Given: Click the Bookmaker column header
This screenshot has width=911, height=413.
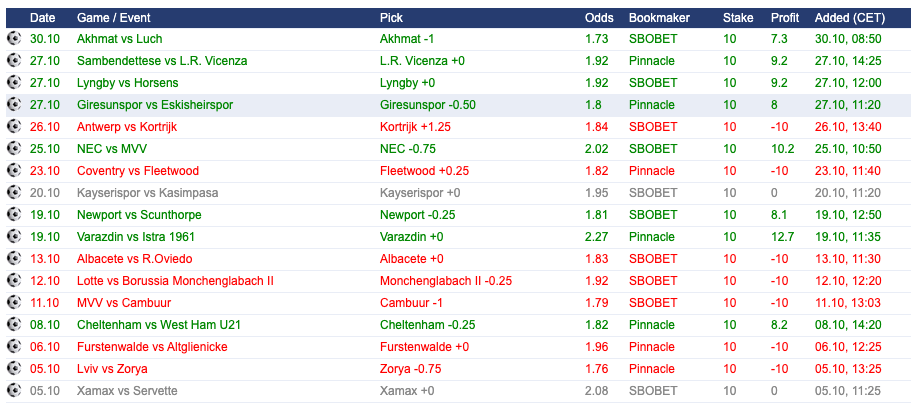Looking at the screenshot, I should pyautogui.click(x=659, y=18).
